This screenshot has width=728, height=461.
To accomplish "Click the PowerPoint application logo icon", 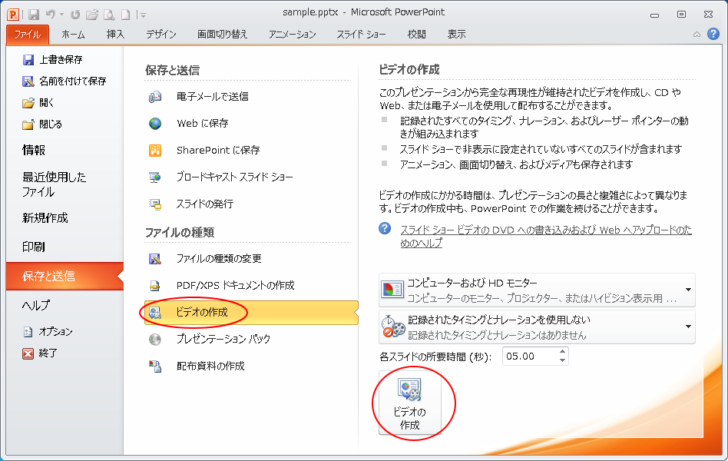I will click(x=13, y=14).
